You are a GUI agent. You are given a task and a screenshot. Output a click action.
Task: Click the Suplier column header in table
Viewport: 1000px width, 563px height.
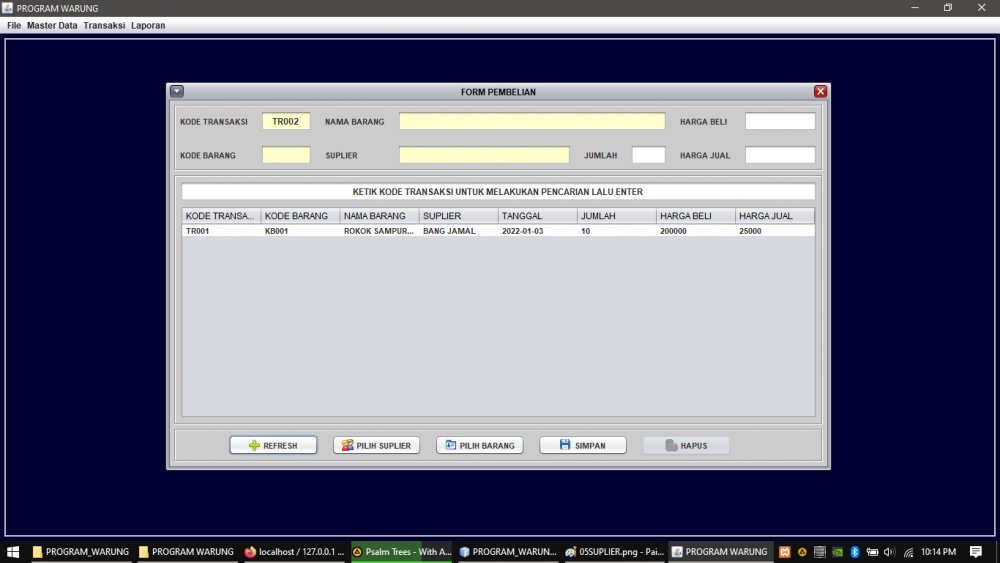pyautogui.click(x=458, y=216)
